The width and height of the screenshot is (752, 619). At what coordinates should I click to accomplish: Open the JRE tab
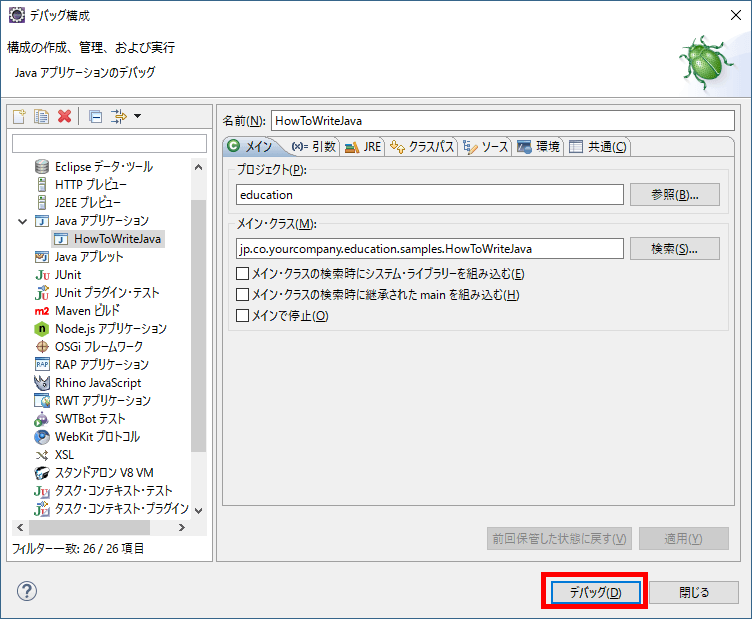click(363, 147)
